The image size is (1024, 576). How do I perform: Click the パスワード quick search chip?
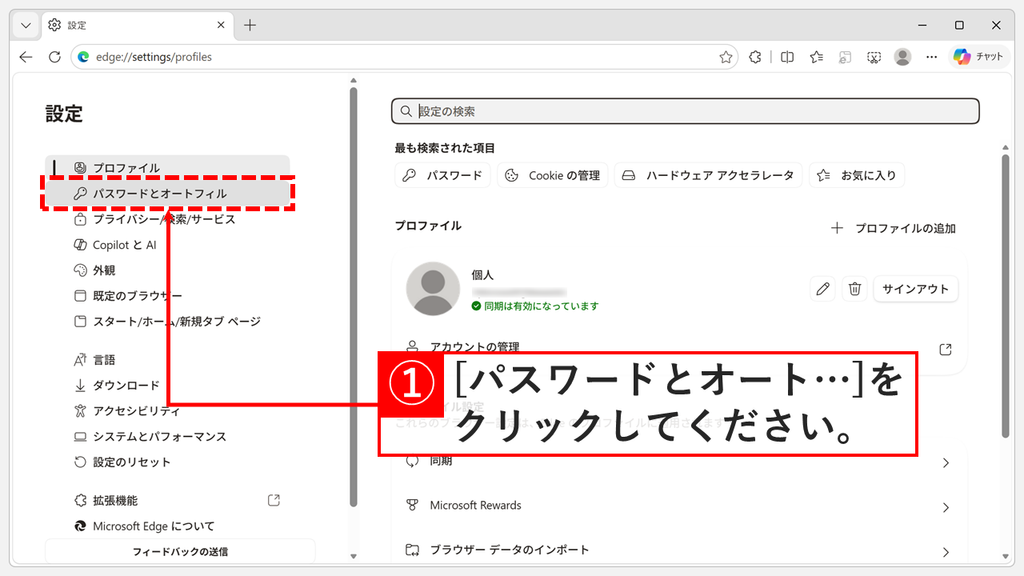[x=442, y=175]
